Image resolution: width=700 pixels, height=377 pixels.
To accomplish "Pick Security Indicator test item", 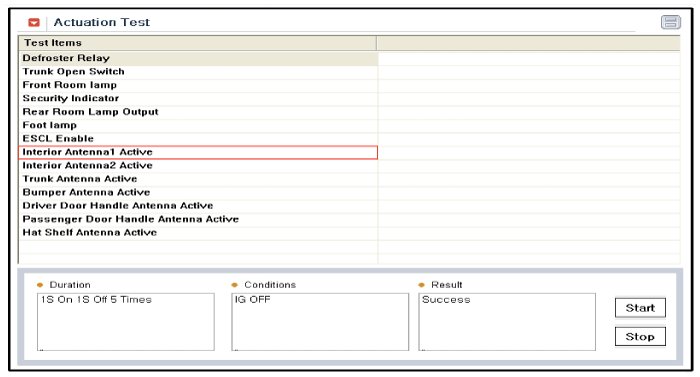I will 198,99.
